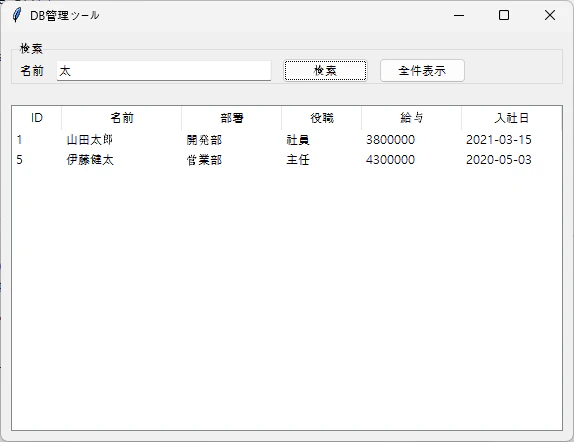Minimize the DB管理ツール window

[459, 15]
